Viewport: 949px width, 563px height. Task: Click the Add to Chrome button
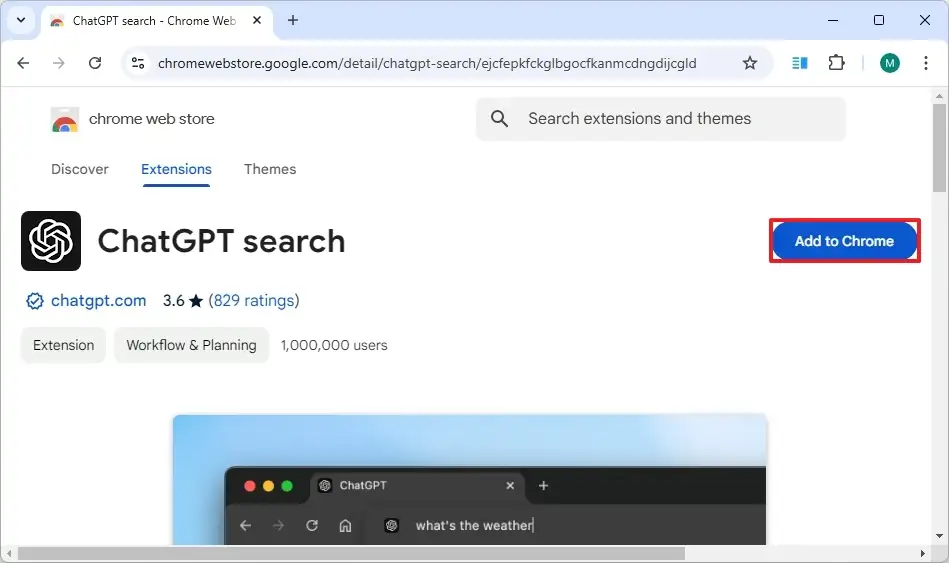tap(844, 241)
